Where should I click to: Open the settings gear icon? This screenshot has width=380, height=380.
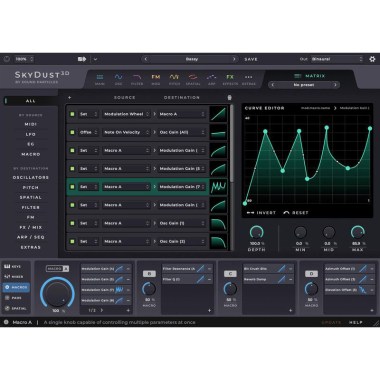pyautogui.click(x=372, y=59)
